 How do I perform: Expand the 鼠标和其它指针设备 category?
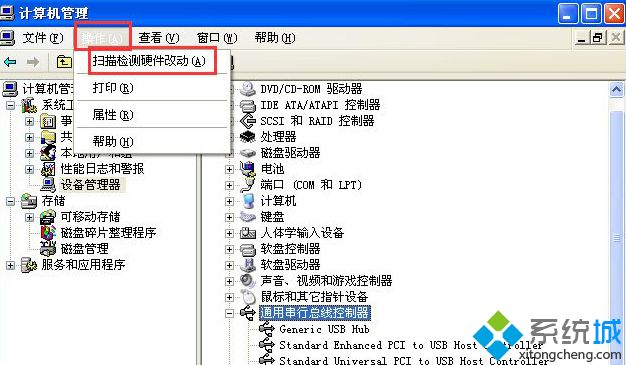pos(229,297)
